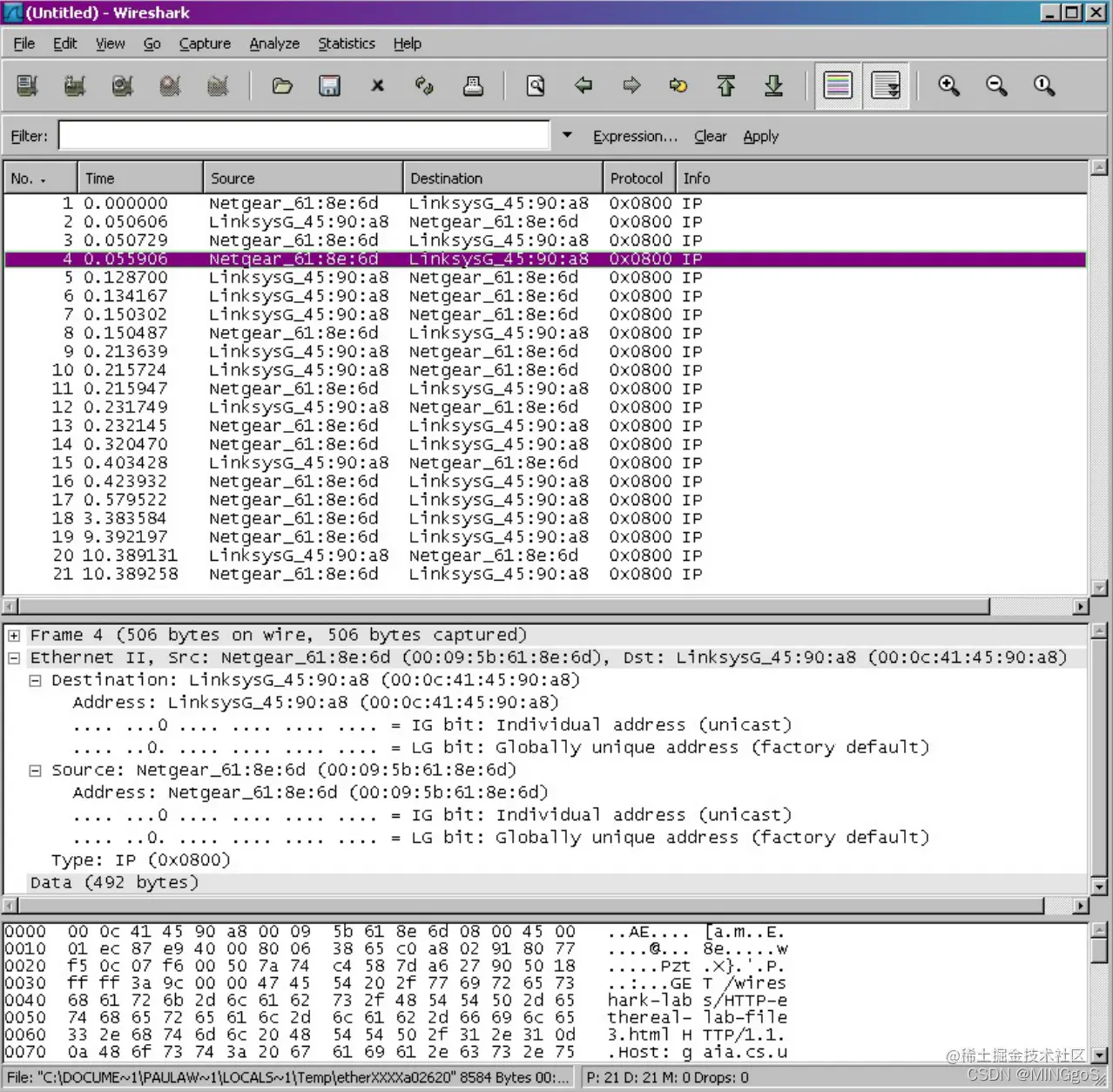Sort by Source column header
This screenshot has width=1113, height=1092.
pyautogui.click(x=302, y=178)
